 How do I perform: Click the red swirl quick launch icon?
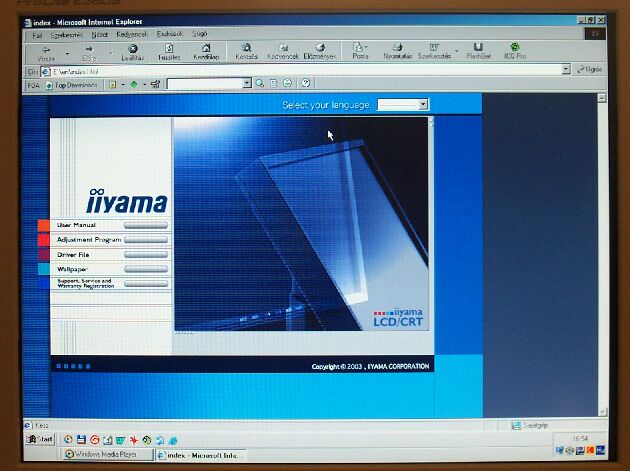94,440
